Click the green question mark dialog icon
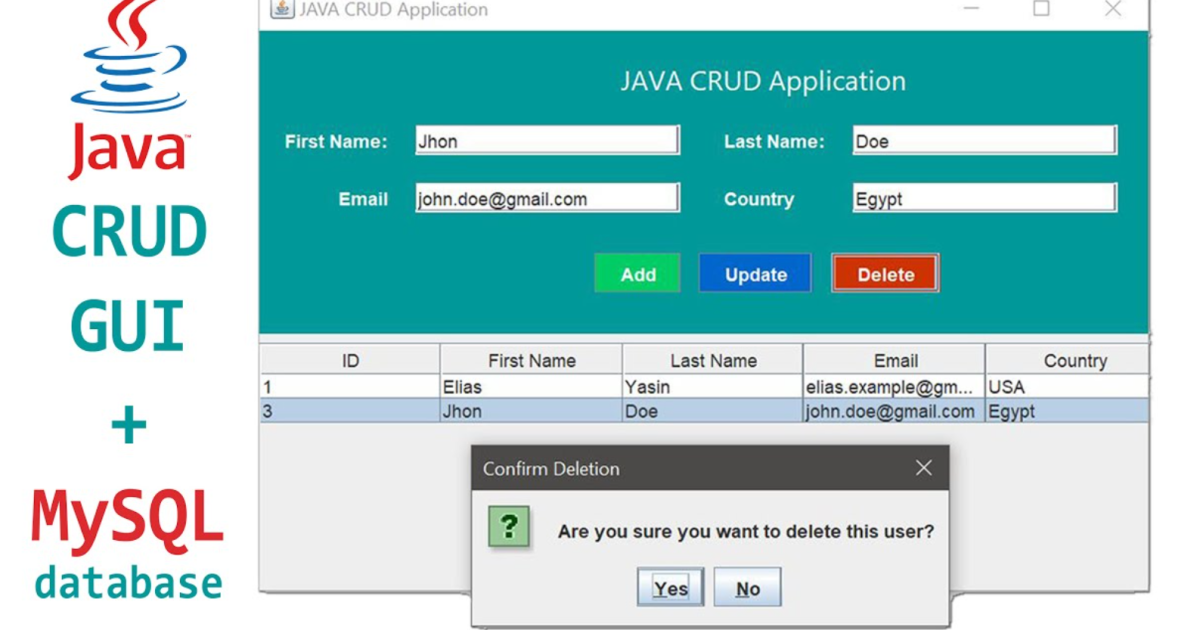This screenshot has height=630, width=1200. [510, 525]
